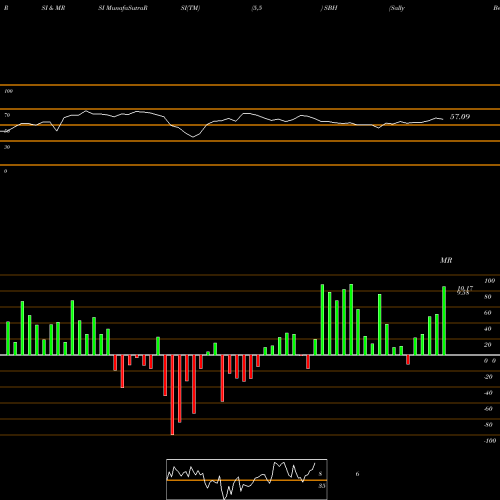
Task: Click the RSI value label 57.09
Action: (460, 117)
